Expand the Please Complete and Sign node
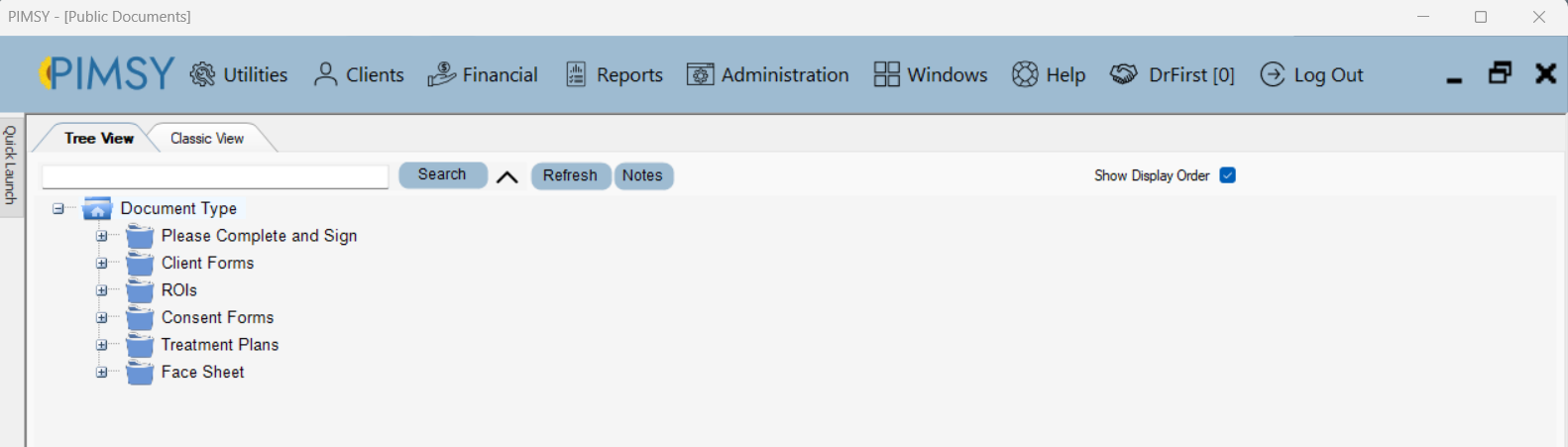The height and width of the screenshot is (447, 1568). point(101,236)
